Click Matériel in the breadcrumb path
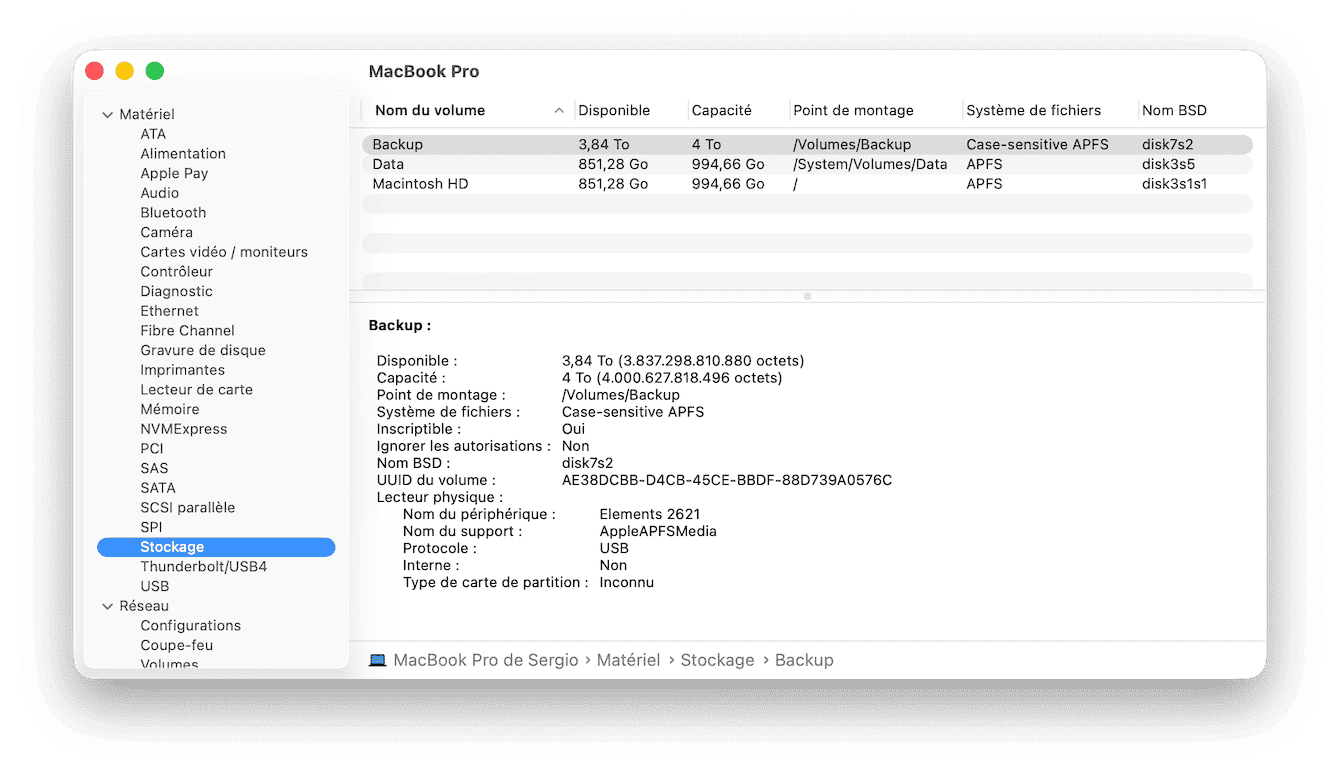Image resolution: width=1340 pixels, height=776 pixels. tap(629, 660)
